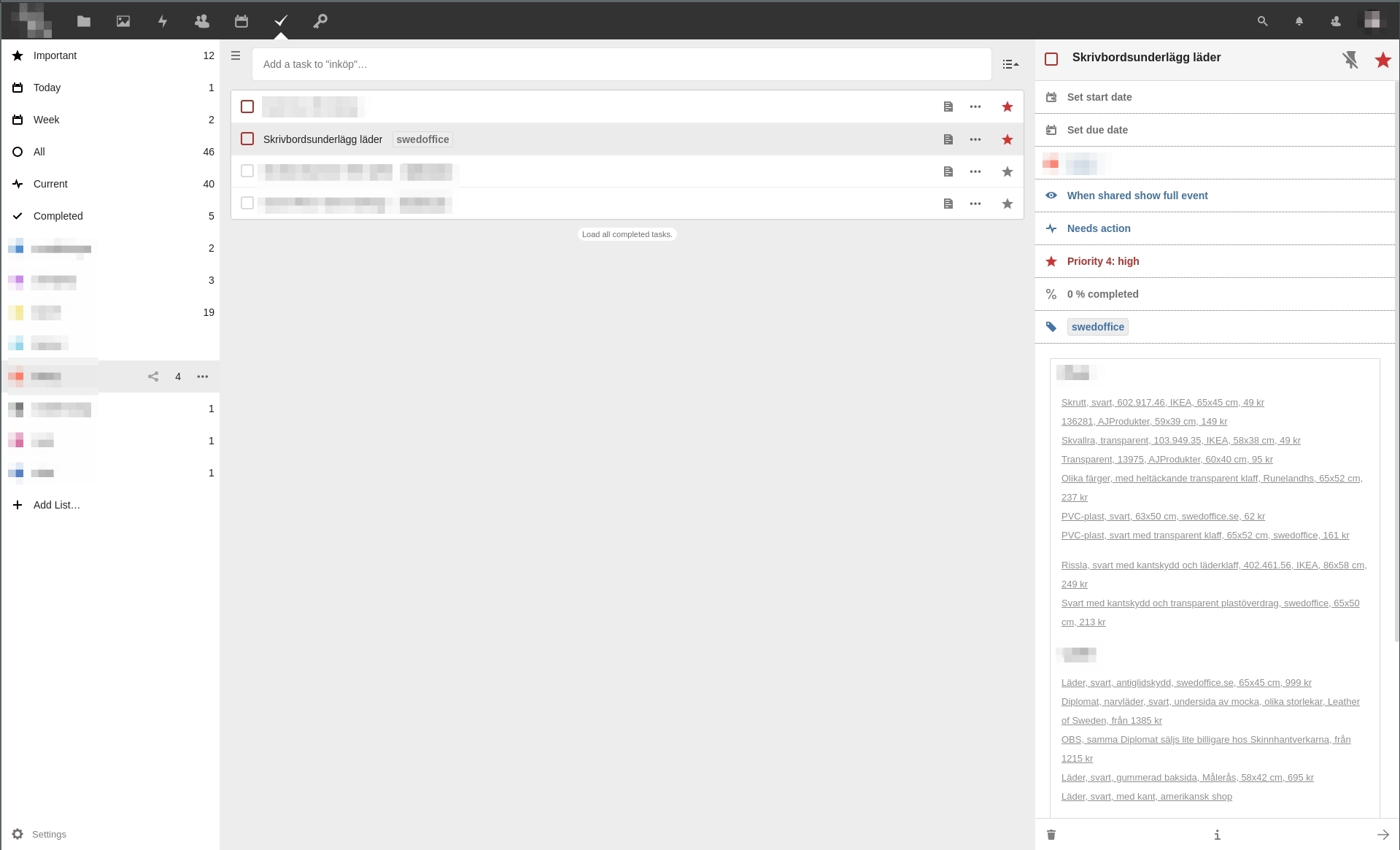Screen dimensions: 1400x850
Task: Toggle 'When shared show full event' visibility
Action: (x=1137, y=195)
